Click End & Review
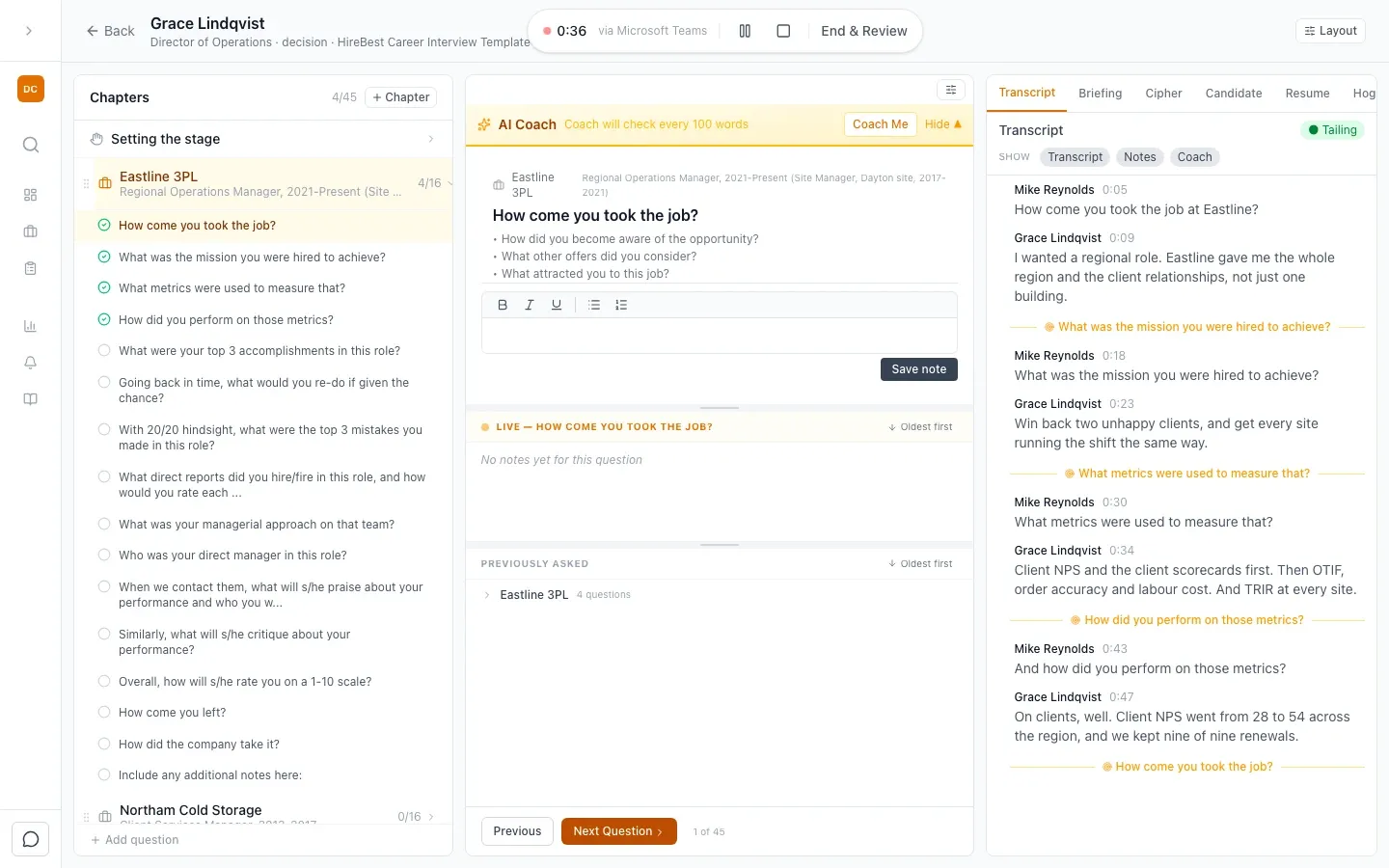The width and height of the screenshot is (1389, 868). tap(864, 31)
